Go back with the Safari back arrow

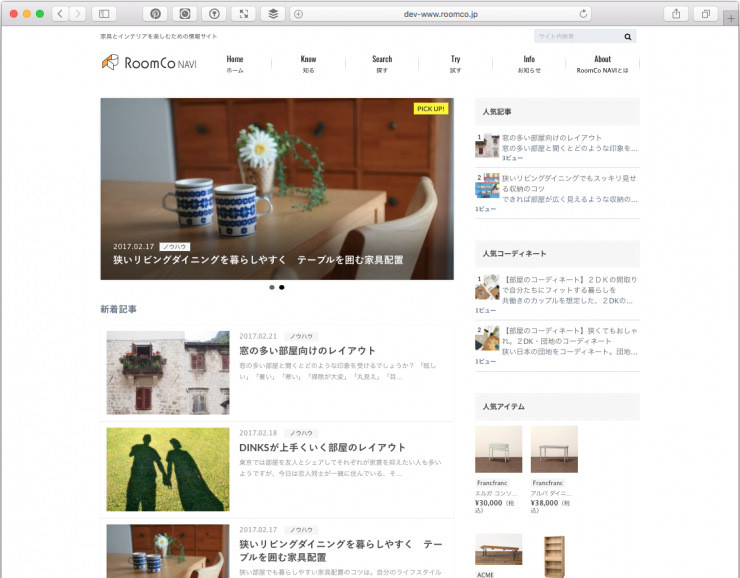(60, 14)
